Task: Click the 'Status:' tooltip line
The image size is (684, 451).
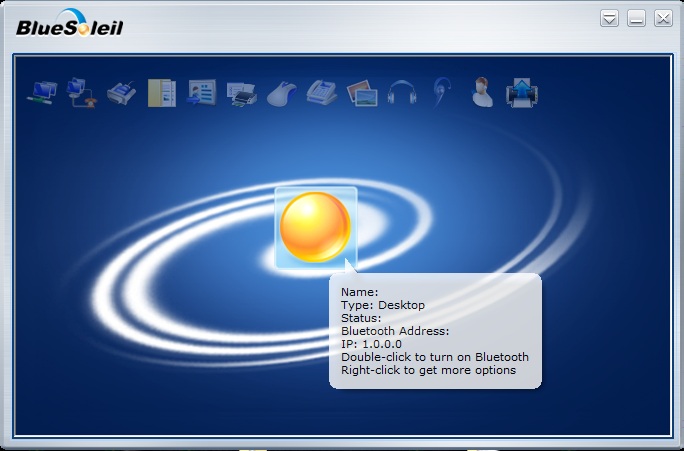Action: (361, 318)
